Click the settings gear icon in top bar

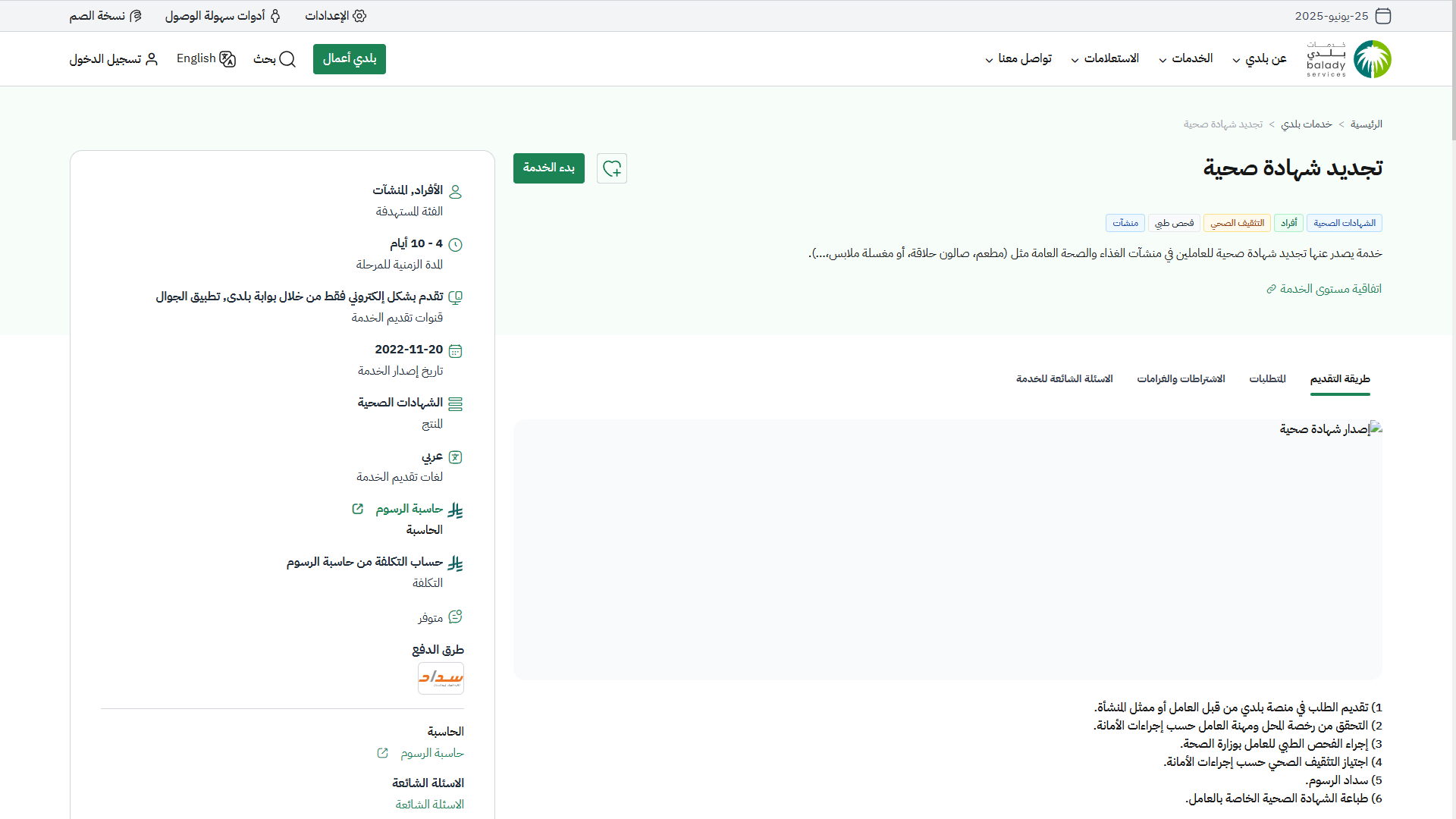pos(359,16)
